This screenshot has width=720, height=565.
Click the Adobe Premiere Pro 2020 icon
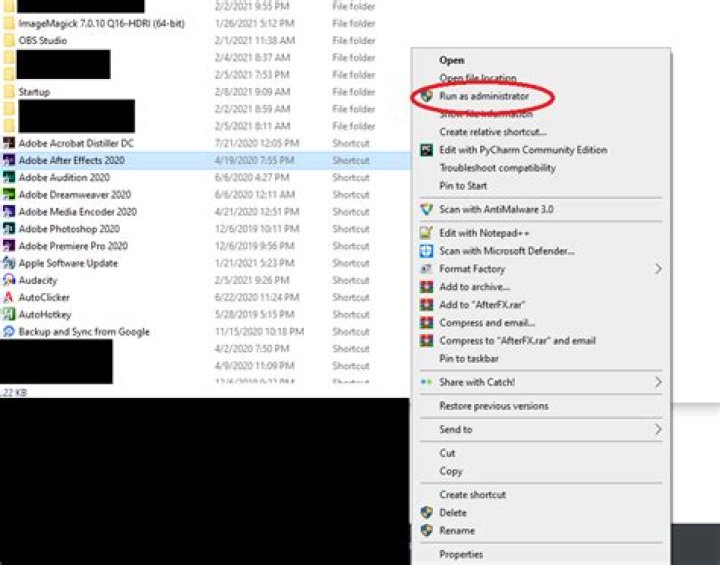[9, 246]
